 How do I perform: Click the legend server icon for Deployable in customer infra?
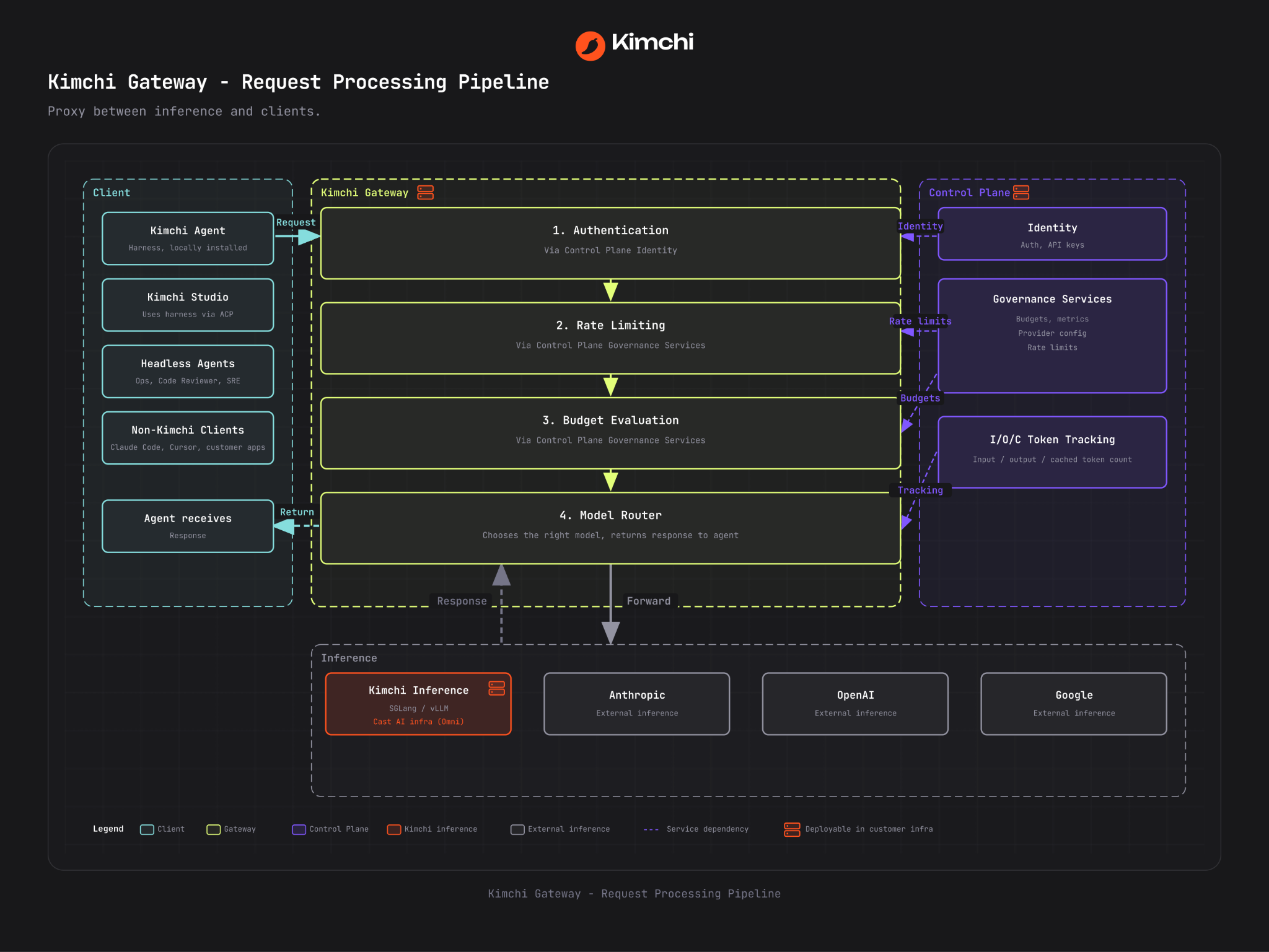792,829
